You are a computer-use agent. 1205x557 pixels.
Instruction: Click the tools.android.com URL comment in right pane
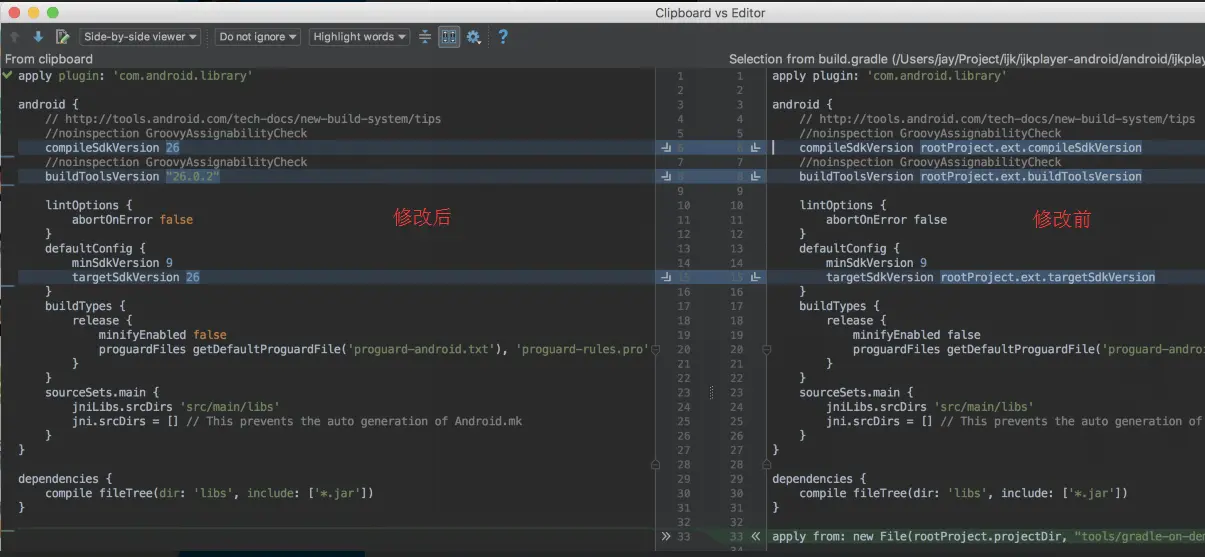click(997, 119)
